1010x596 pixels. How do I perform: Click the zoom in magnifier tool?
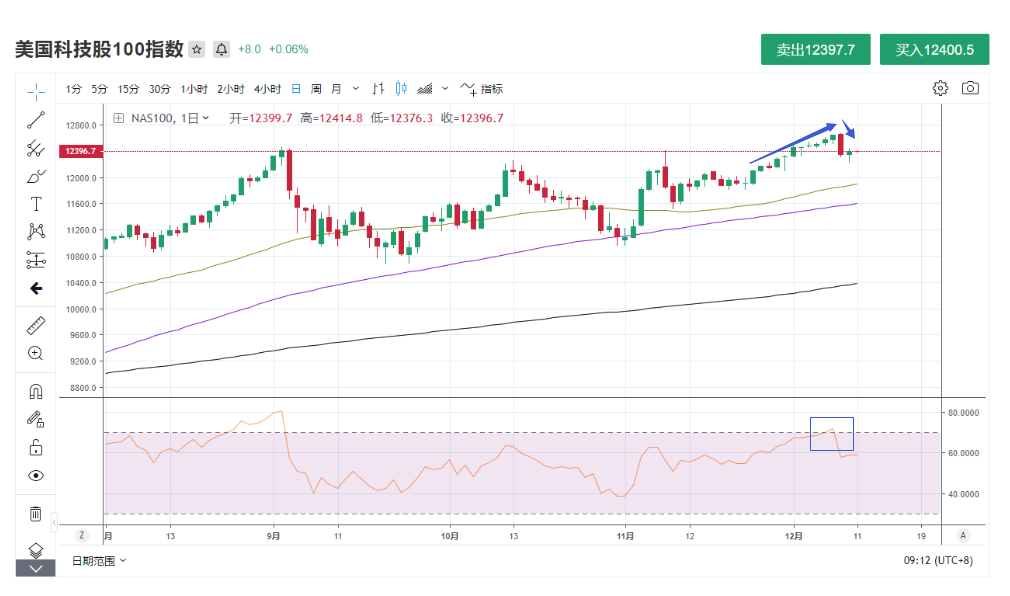36,353
